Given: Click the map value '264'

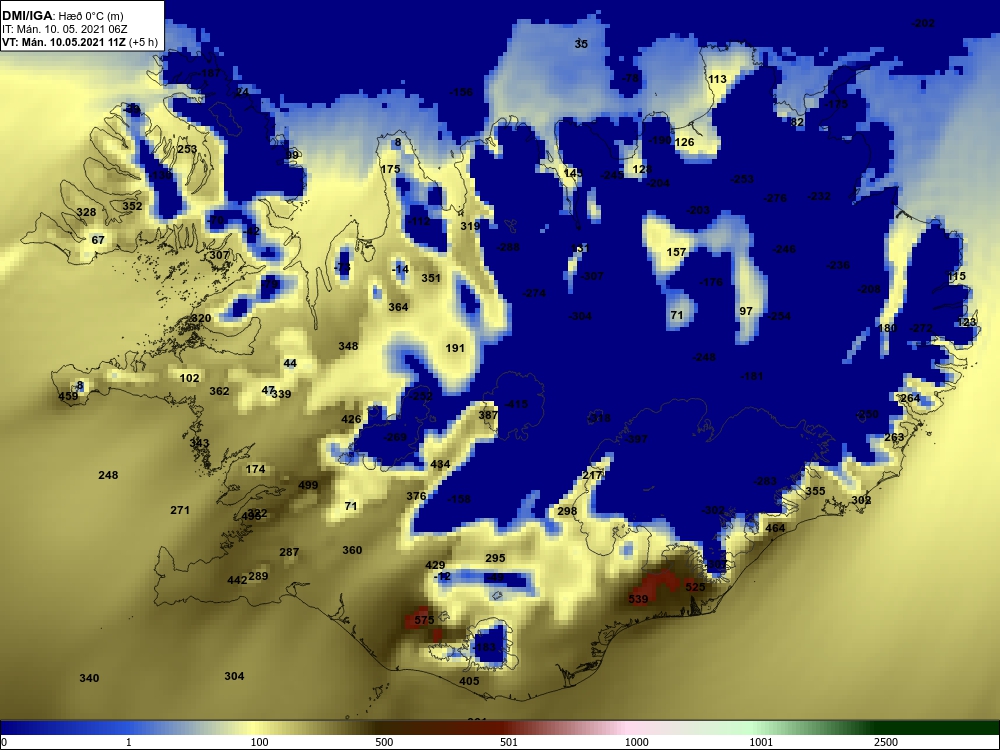Looking at the screenshot, I should pyautogui.click(x=910, y=399).
